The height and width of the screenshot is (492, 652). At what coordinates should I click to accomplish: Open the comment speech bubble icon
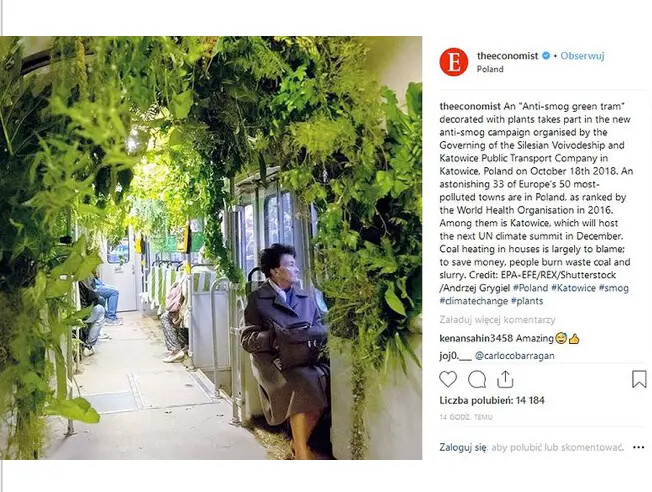pyautogui.click(x=477, y=379)
